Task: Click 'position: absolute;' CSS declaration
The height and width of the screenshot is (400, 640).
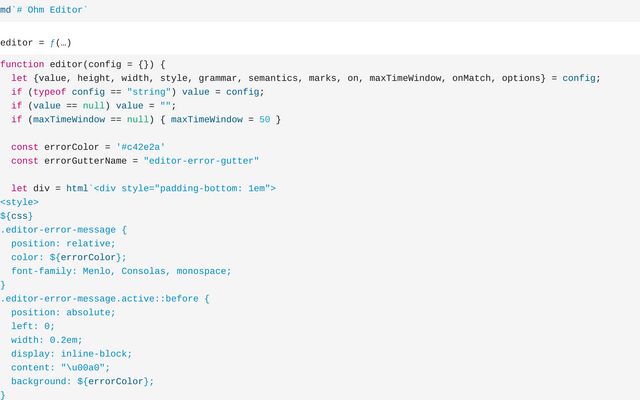Action: point(63,313)
